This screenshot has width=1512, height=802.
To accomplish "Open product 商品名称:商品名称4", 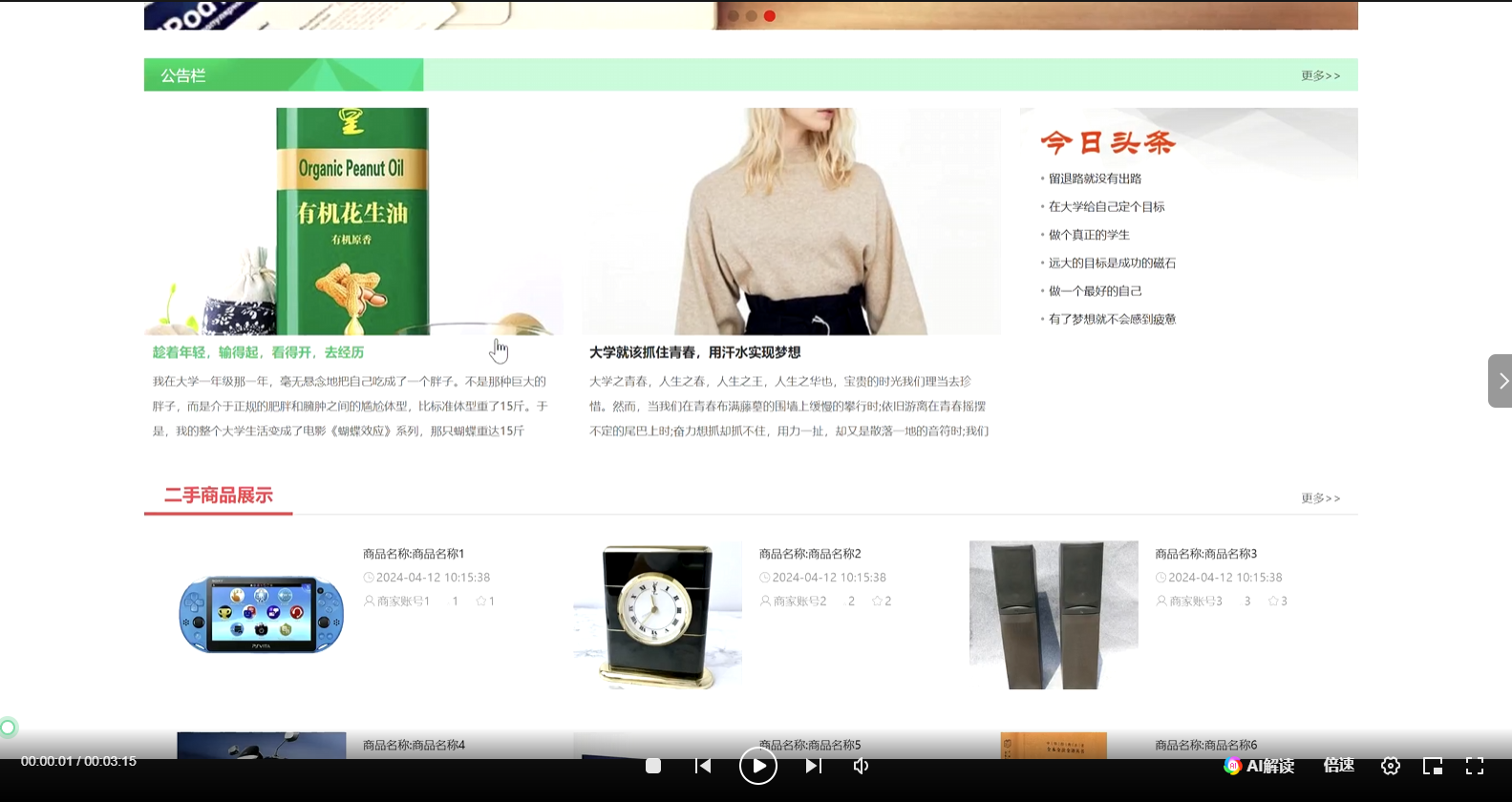I will coord(414,745).
